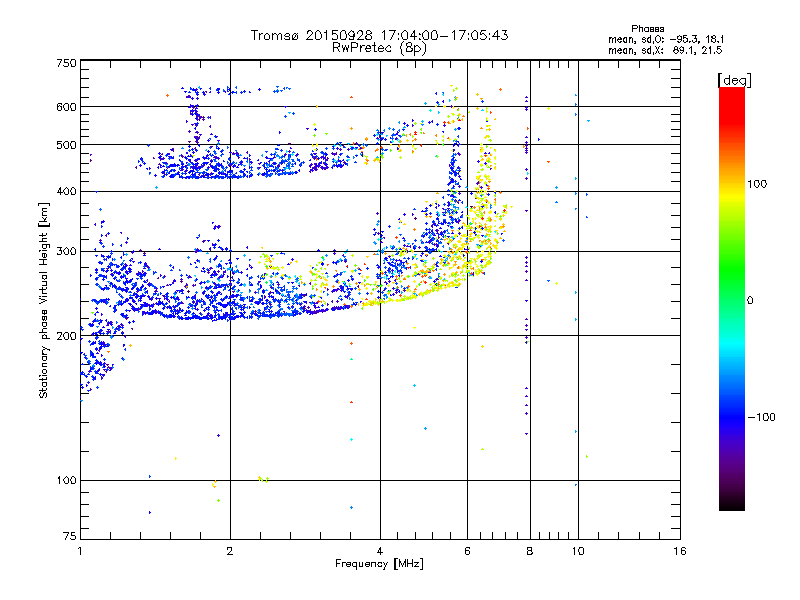
Task: Click the x-axis tick label '16'
Action: [x=680, y=551]
